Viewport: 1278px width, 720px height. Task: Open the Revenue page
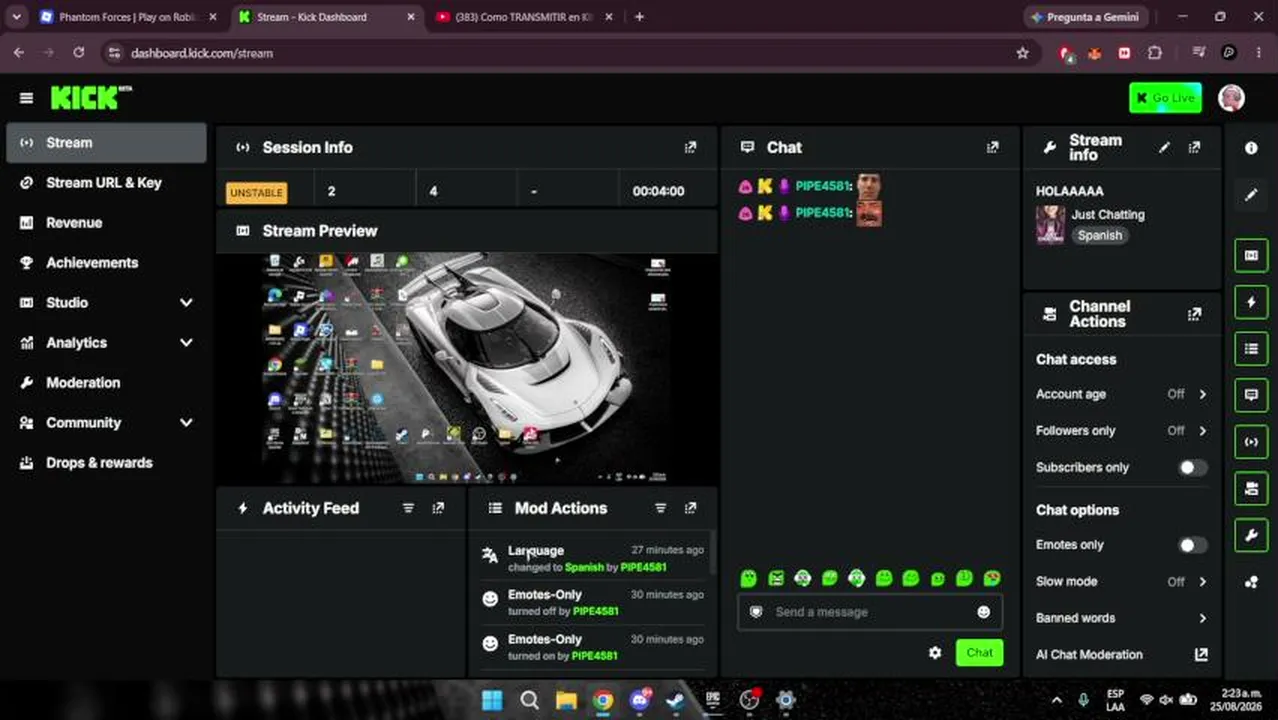pos(106,222)
